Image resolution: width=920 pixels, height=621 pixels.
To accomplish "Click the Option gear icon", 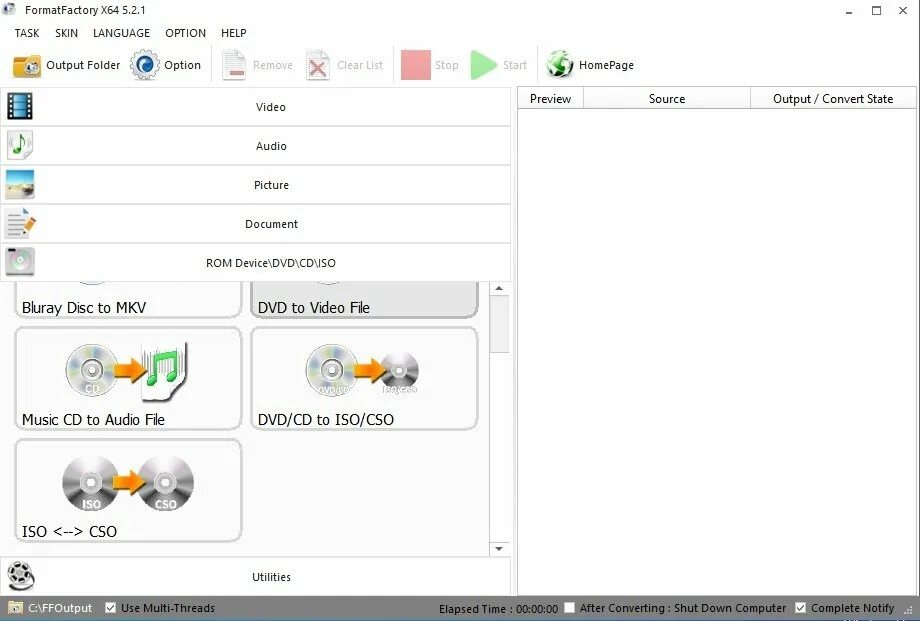I will point(145,65).
